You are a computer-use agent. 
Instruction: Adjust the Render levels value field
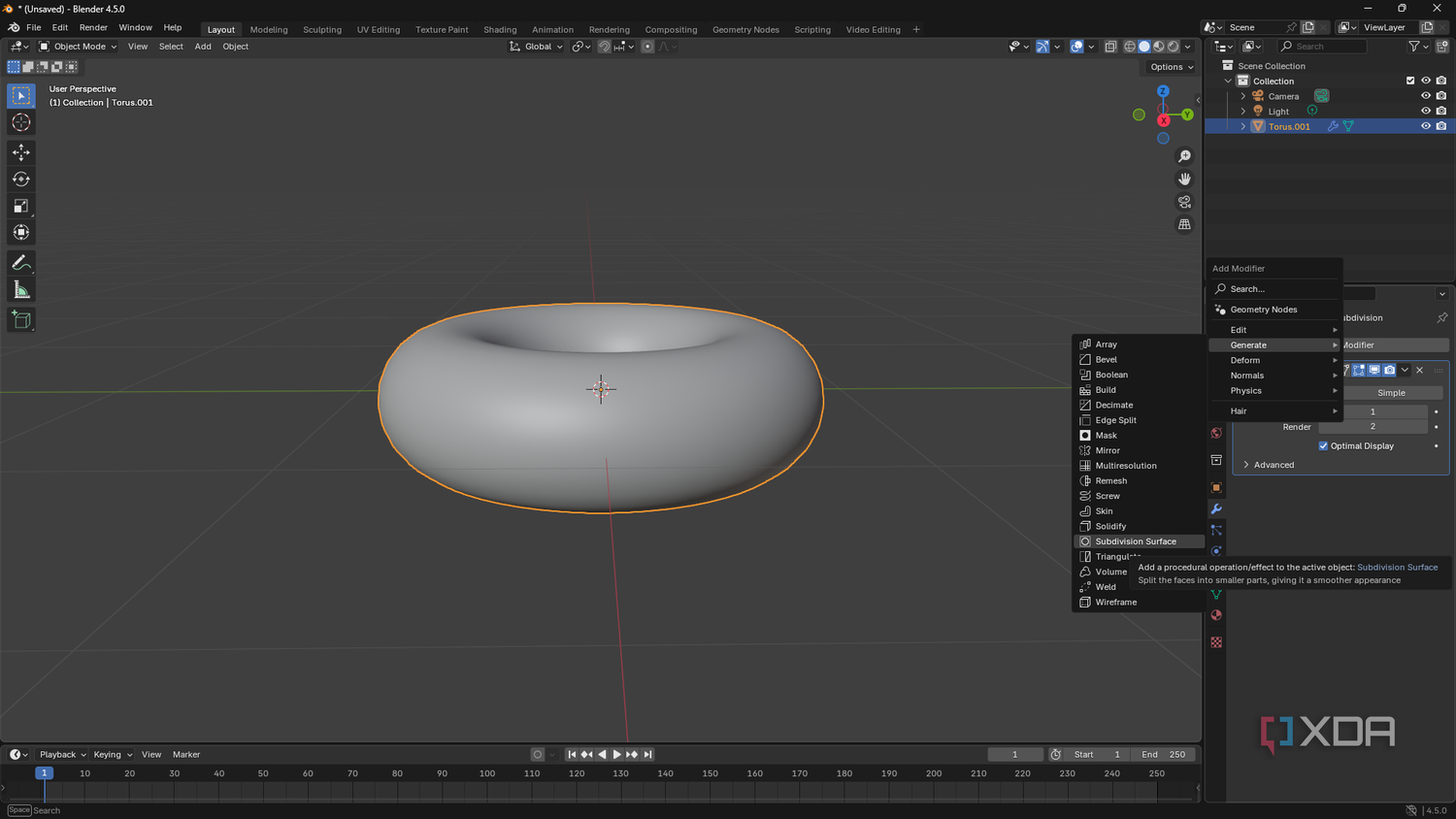coord(1373,427)
